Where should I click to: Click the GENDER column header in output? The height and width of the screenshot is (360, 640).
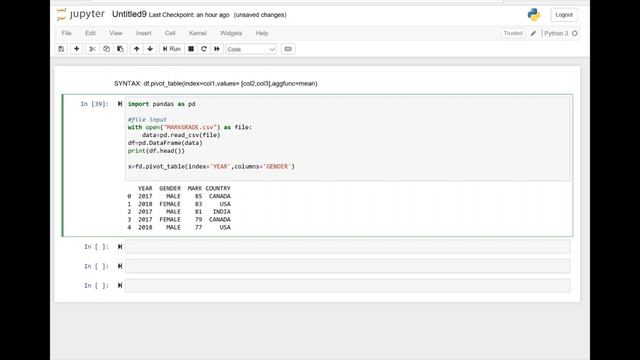pos(170,189)
